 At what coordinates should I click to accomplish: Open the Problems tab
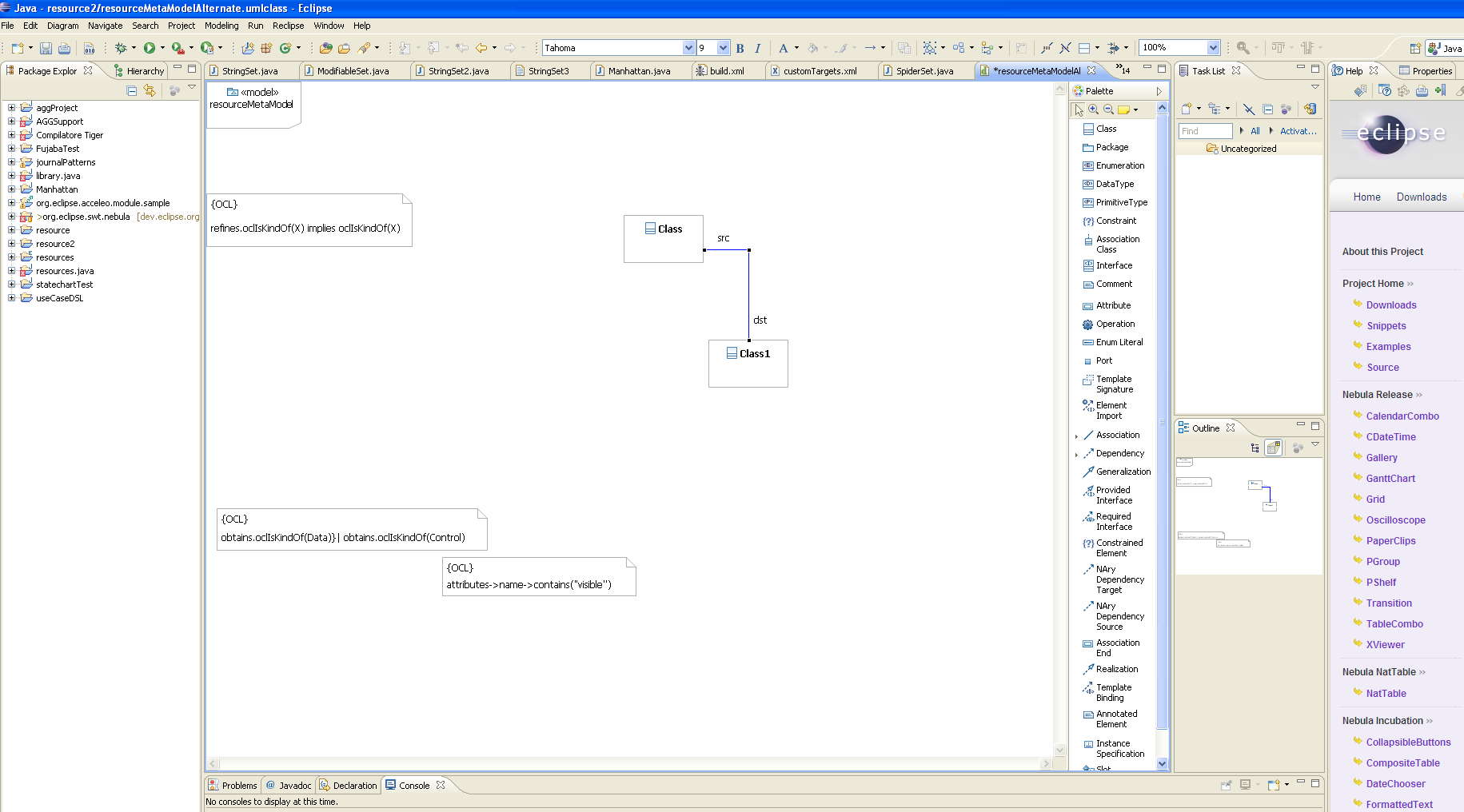coord(233,786)
